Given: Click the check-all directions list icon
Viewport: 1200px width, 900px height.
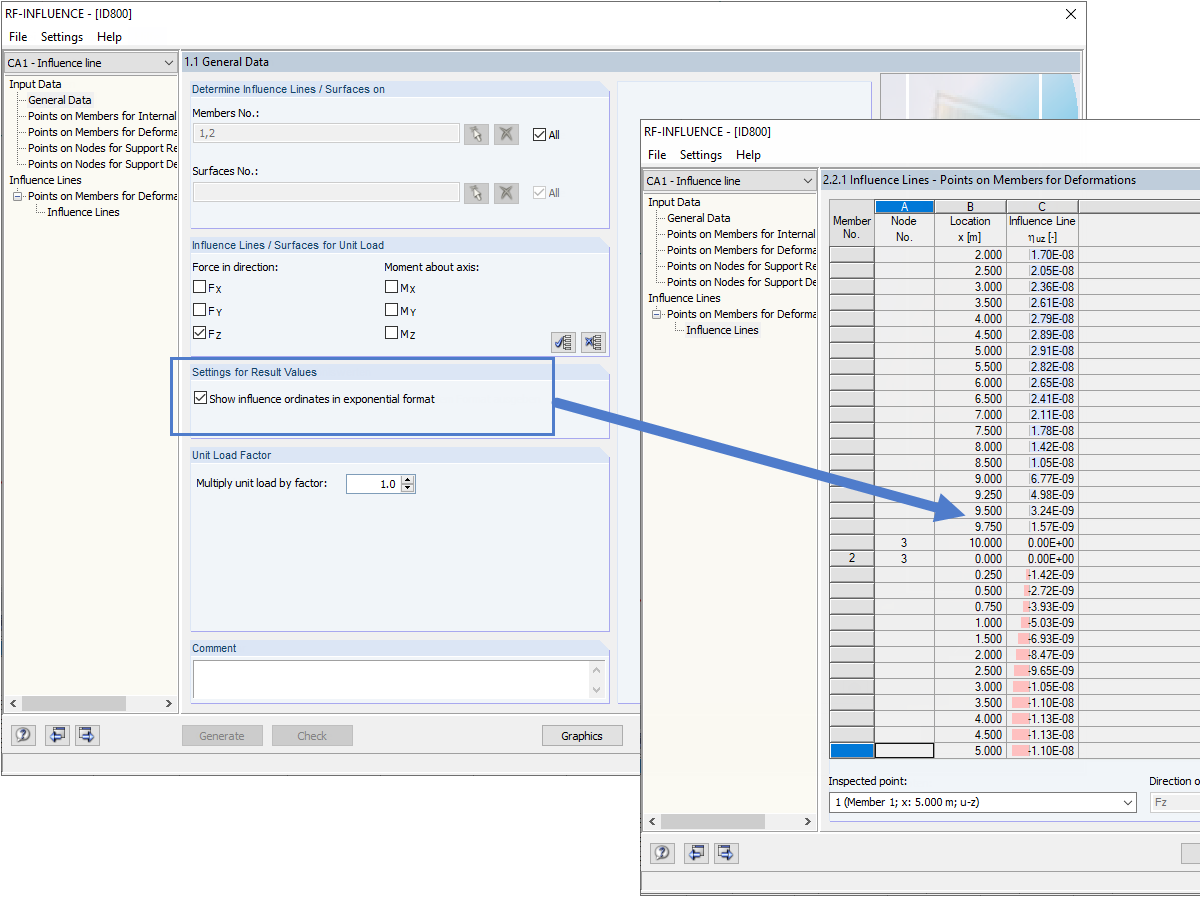Looking at the screenshot, I should [x=563, y=342].
